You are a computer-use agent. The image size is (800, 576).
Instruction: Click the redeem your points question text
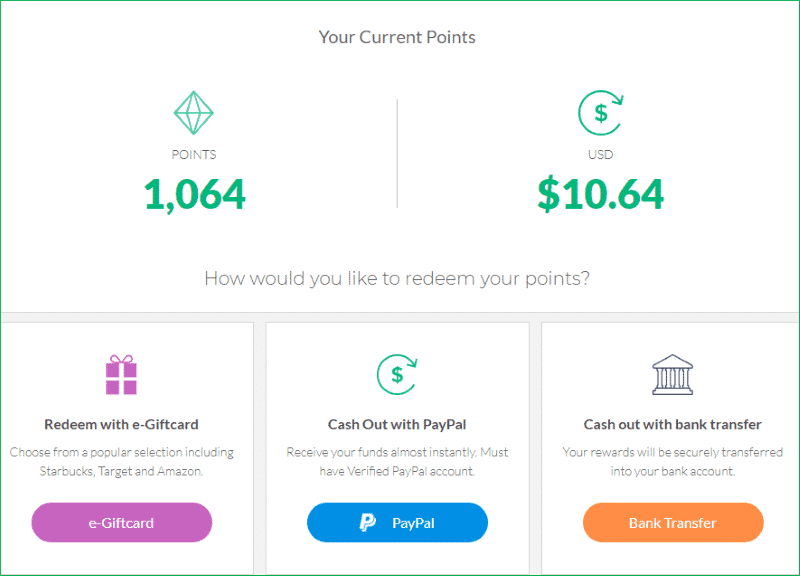[x=397, y=279]
